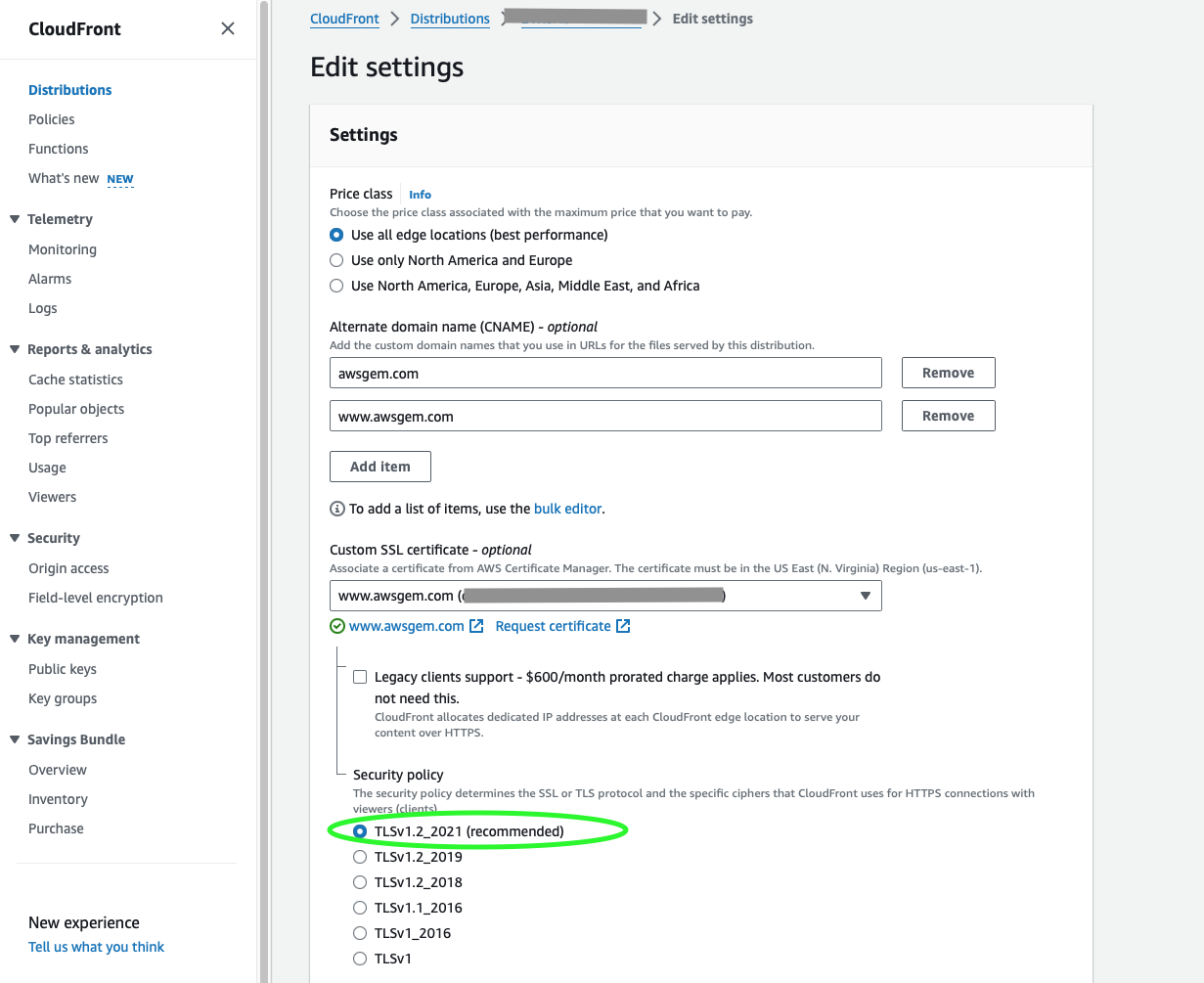Open www.awsgem.com certificate link
Image resolution: width=1204 pixels, height=983 pixels.
[407, 626]
